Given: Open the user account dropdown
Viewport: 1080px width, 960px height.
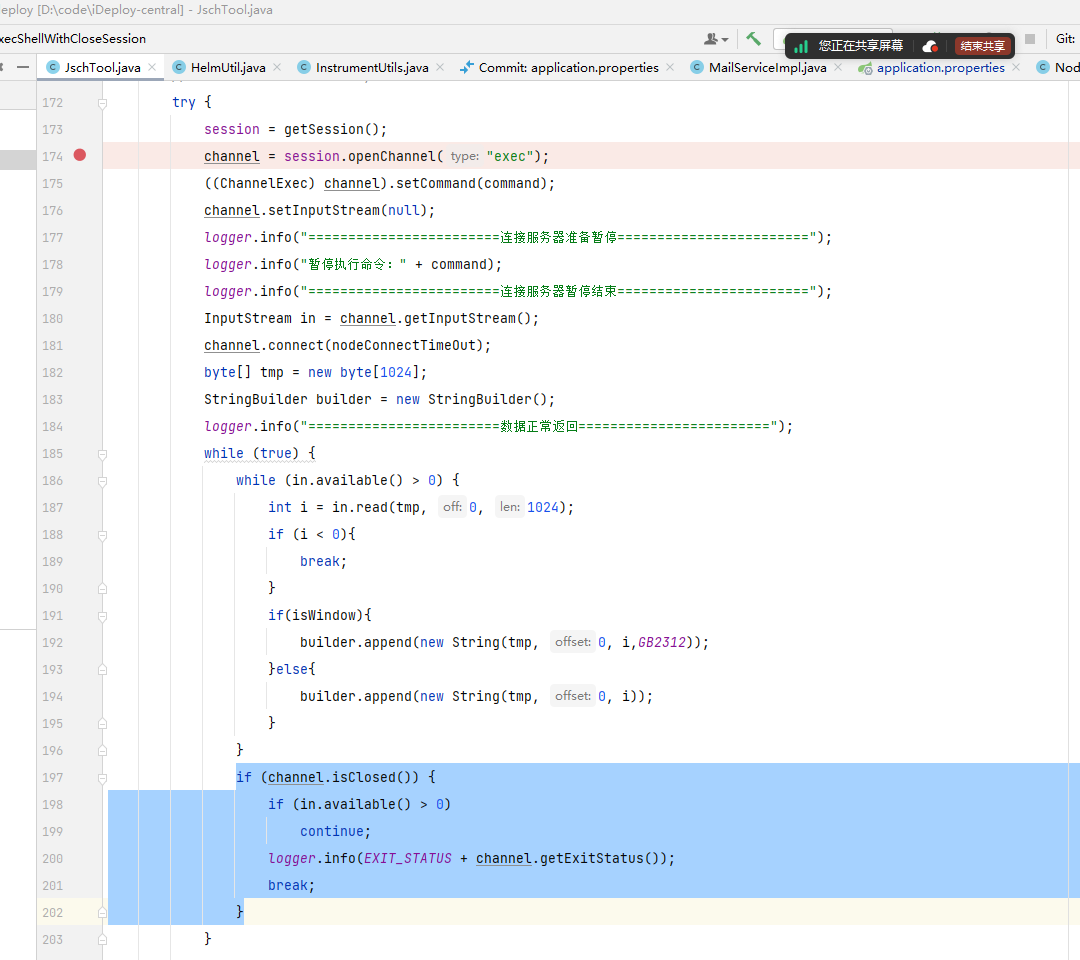Looking at the screenshot, I should coord(716,39).
